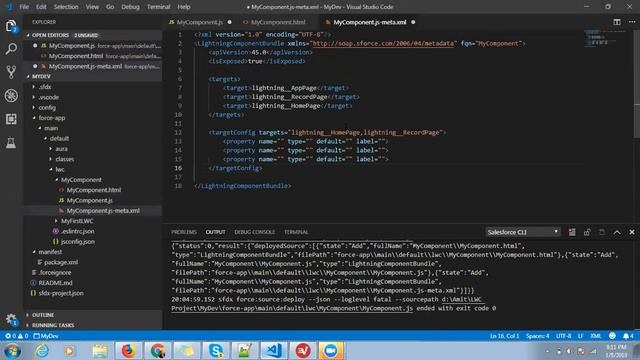640x360 pixels.
Task: Open Internet Explorer from the taskbar
Action: tap(42, 351)
